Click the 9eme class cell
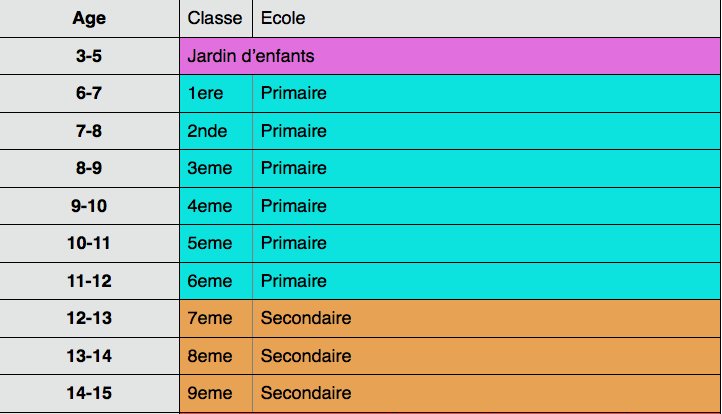This screenshot has width=722, height=414. [x=216, y=394]
